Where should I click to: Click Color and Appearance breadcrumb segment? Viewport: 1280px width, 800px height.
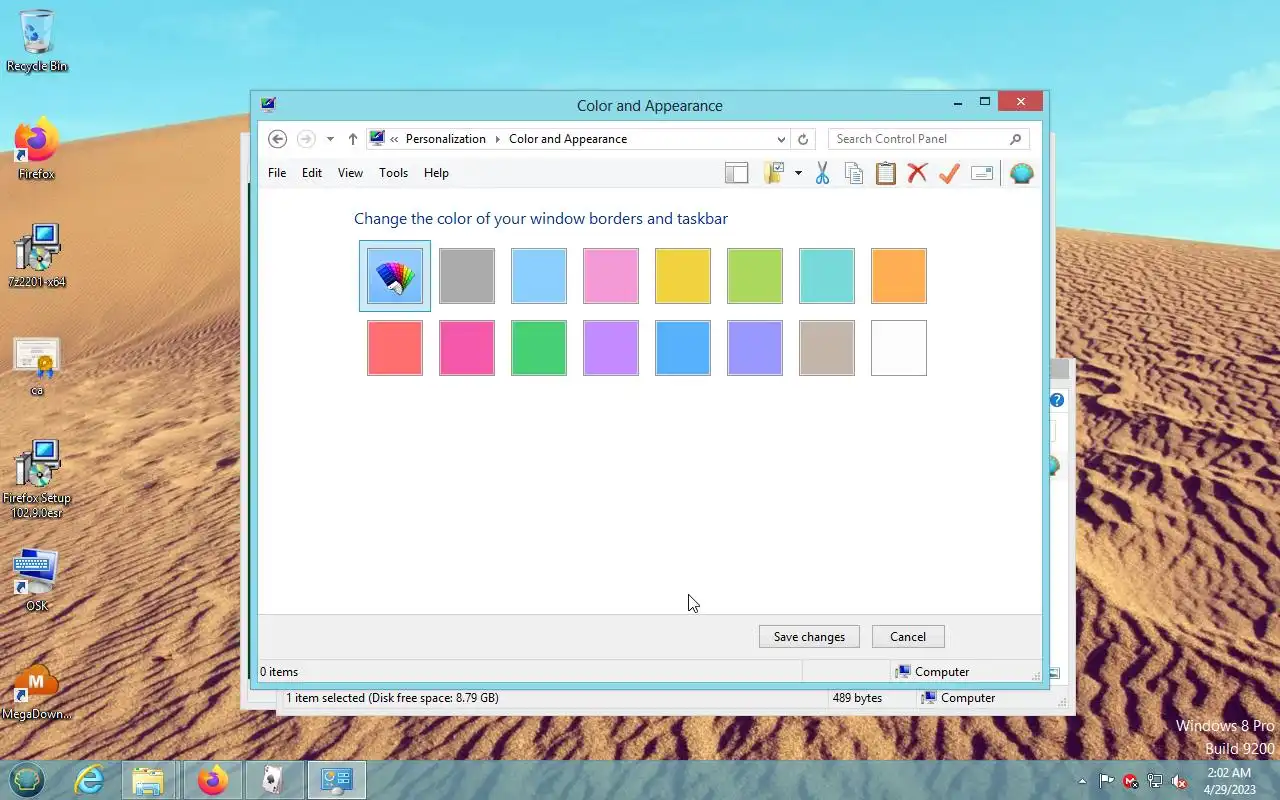568,139
